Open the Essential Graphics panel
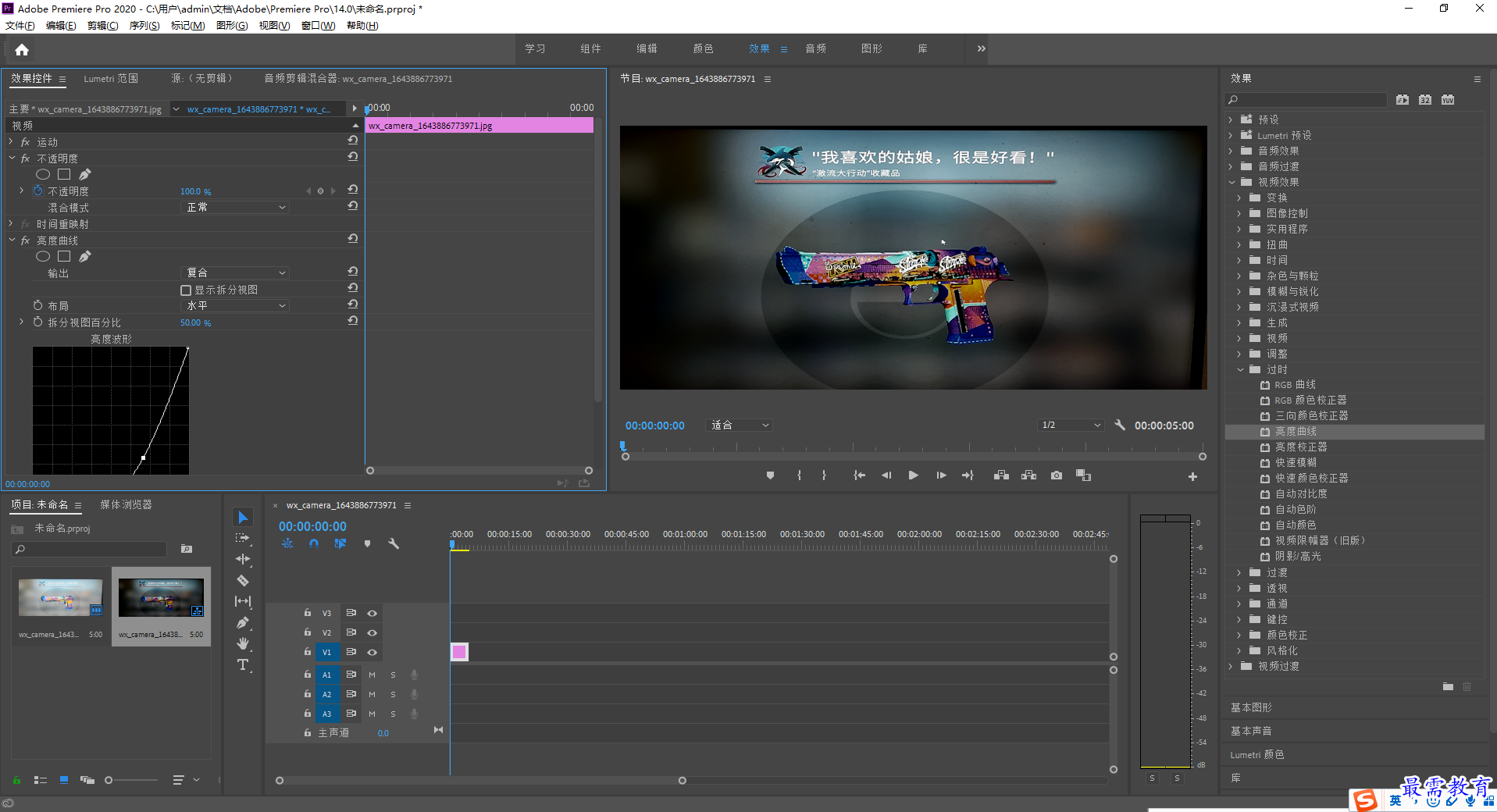1497x812 pixels. click(x=1251, y=707)
